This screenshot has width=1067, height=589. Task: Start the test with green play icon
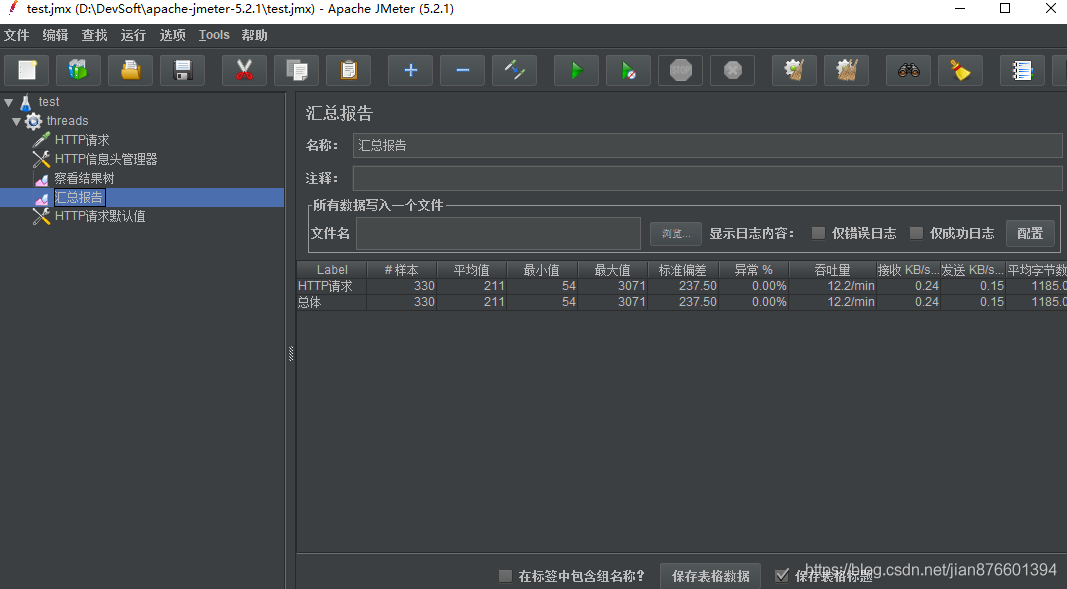[x=575, y=70]
